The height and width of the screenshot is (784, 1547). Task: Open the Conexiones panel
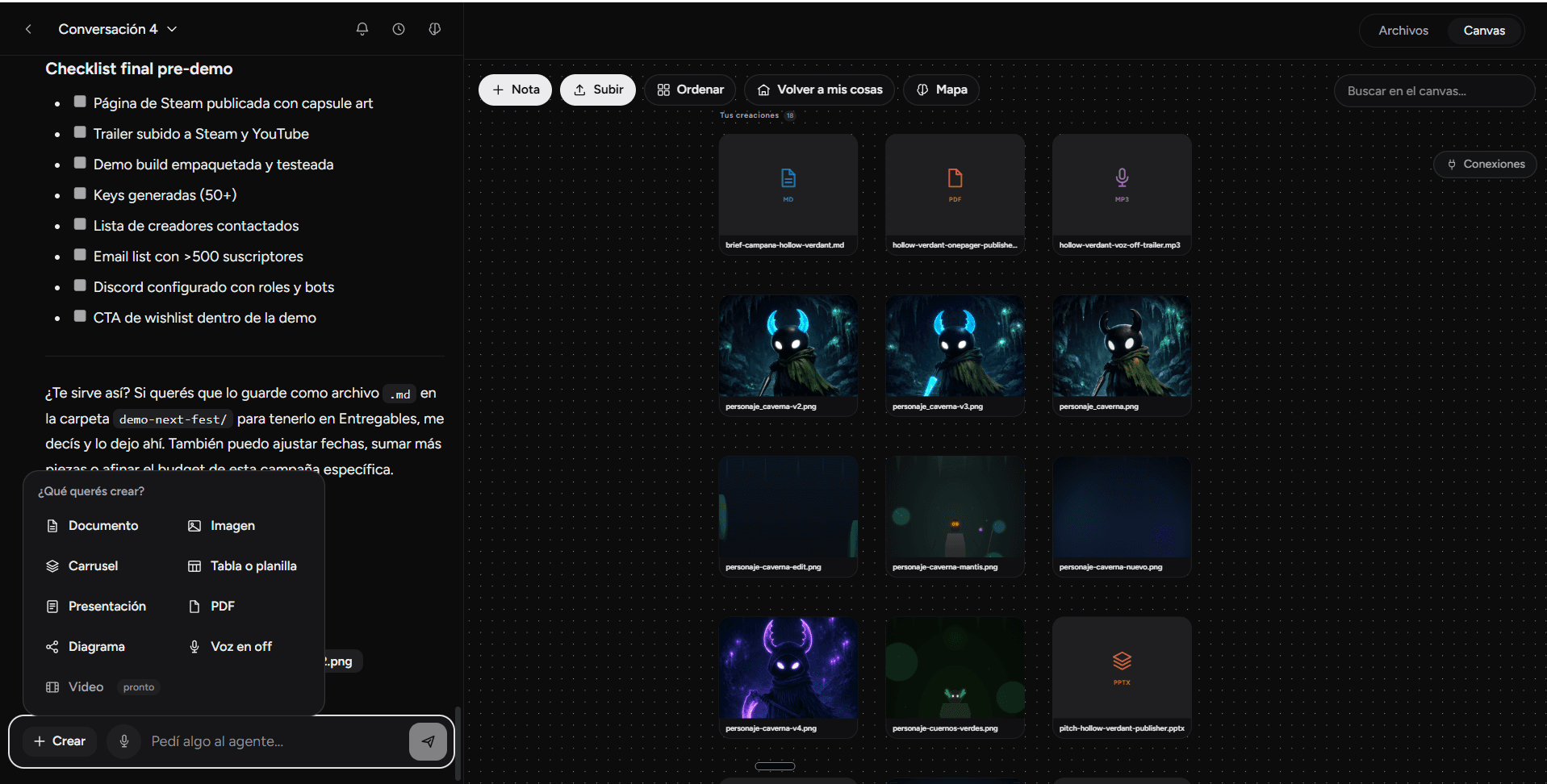(1485, 164)
